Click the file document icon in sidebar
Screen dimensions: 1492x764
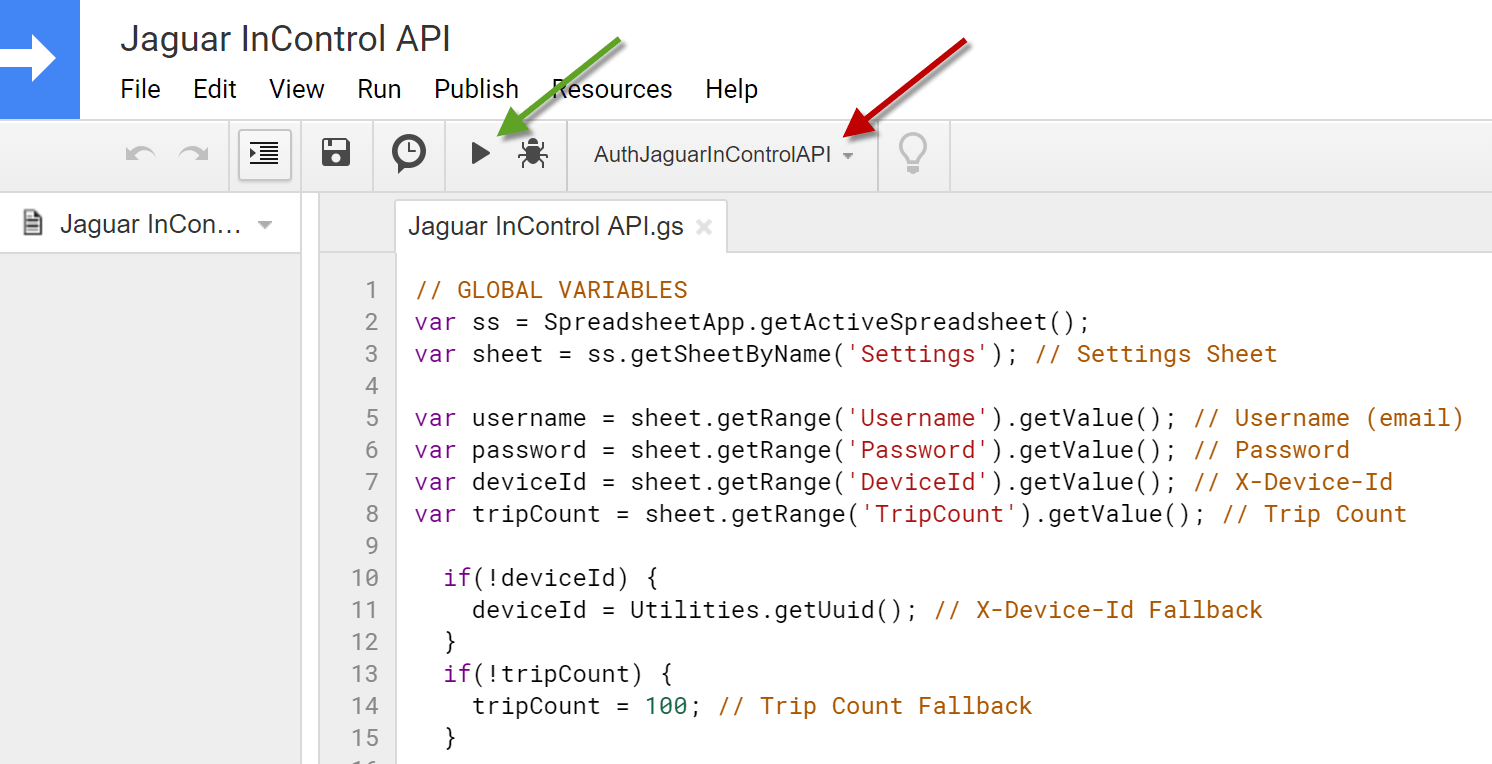(x=33, y=223)
